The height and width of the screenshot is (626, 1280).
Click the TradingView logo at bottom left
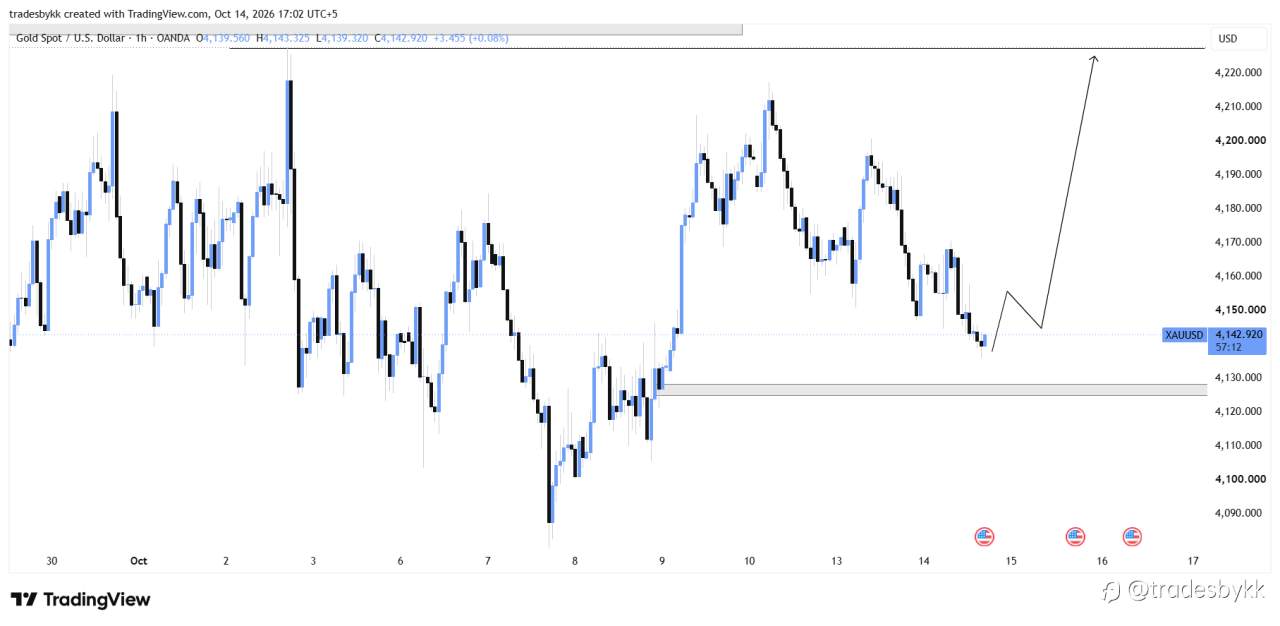click(x=81, y=600)
